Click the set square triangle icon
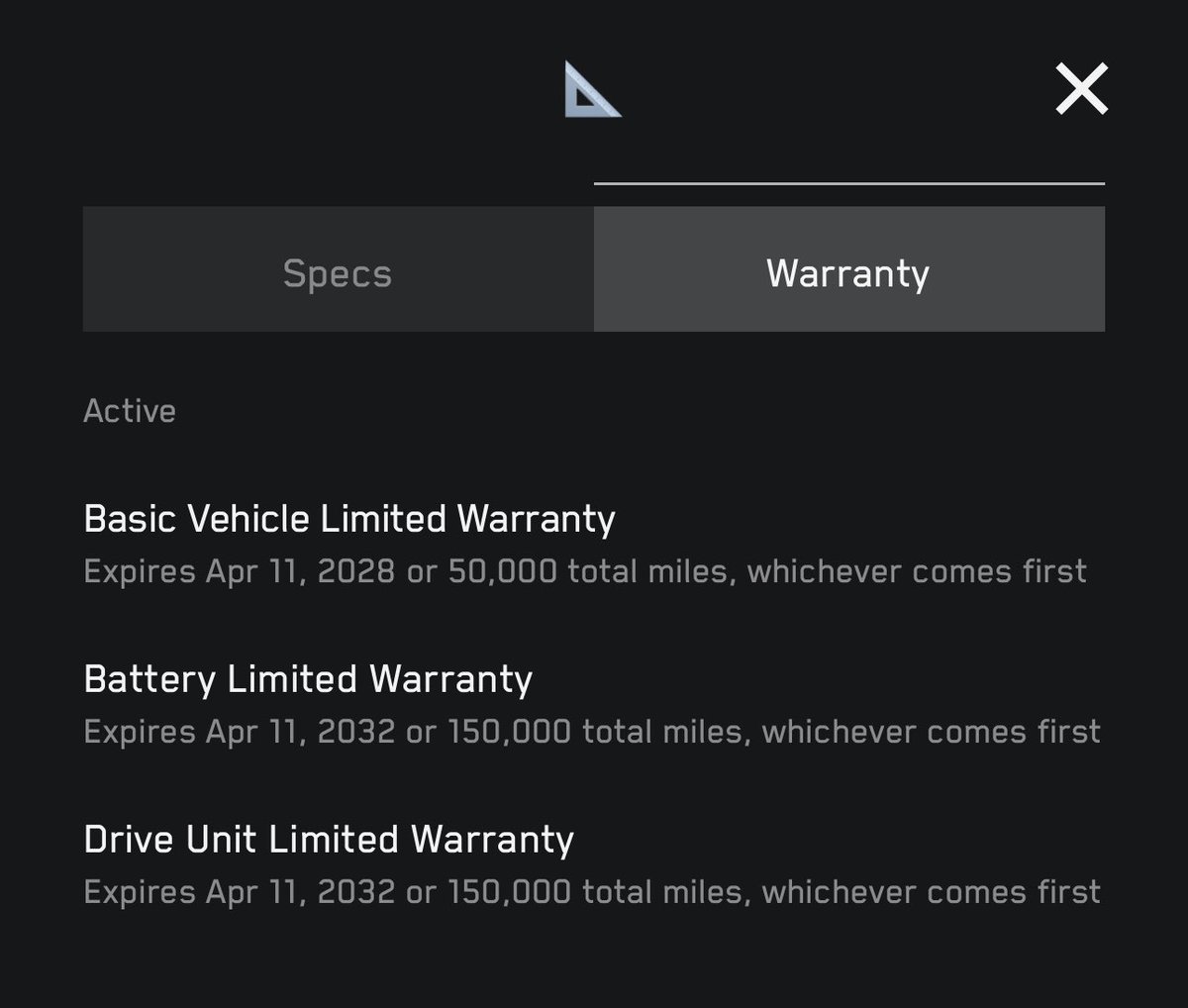Screen dimensions: 1188x1008 (x=592, y=89)
